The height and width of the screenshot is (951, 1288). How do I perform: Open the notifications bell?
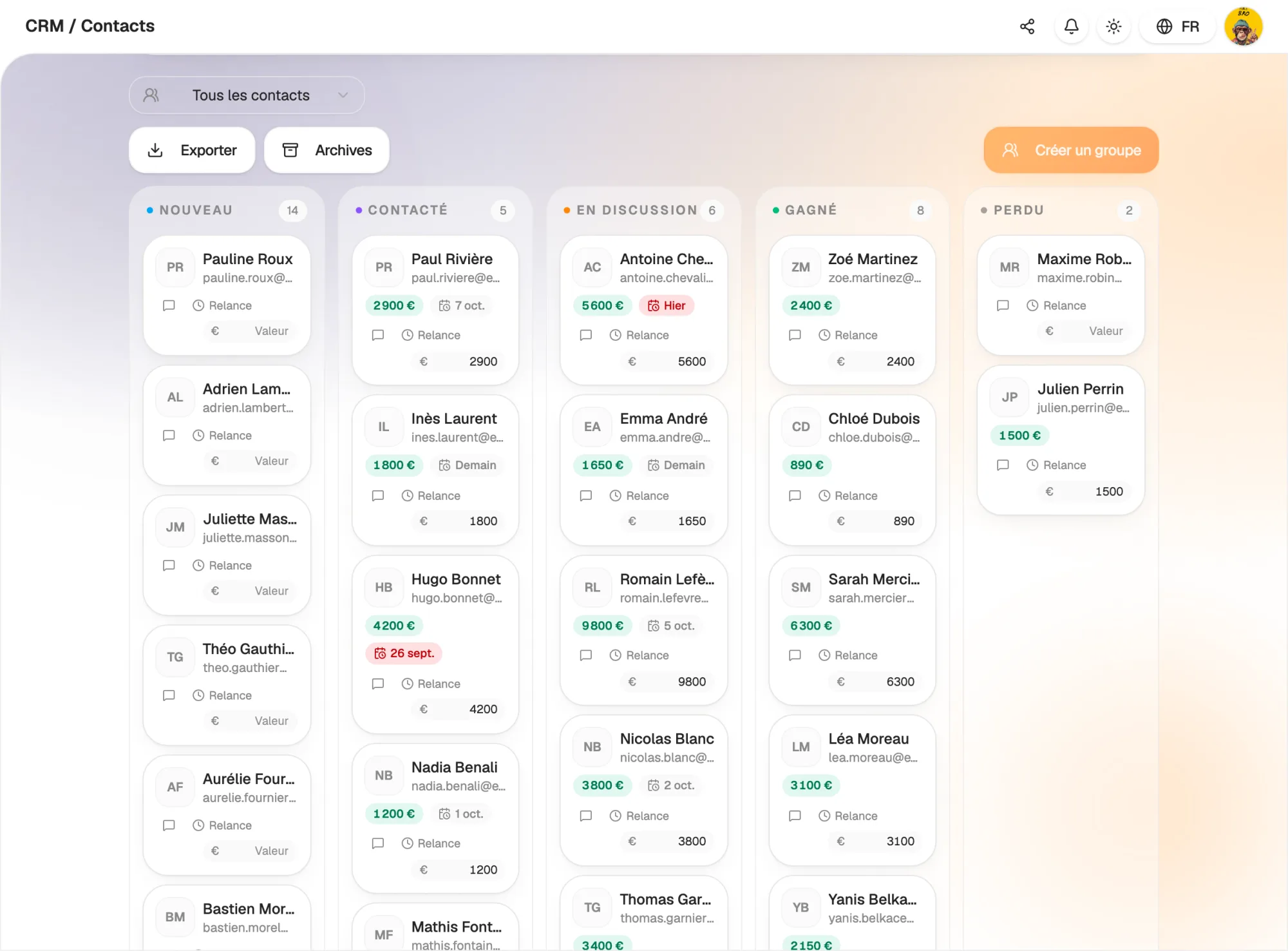click(1071, 26)
